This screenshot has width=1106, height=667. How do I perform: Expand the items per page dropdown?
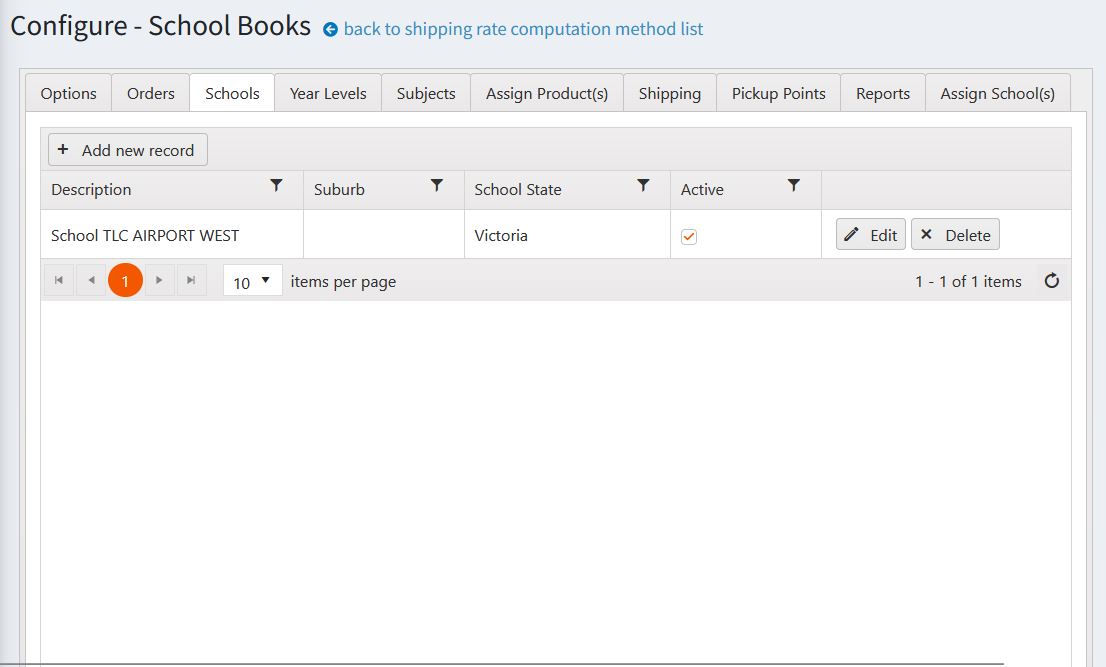[252, 282]
